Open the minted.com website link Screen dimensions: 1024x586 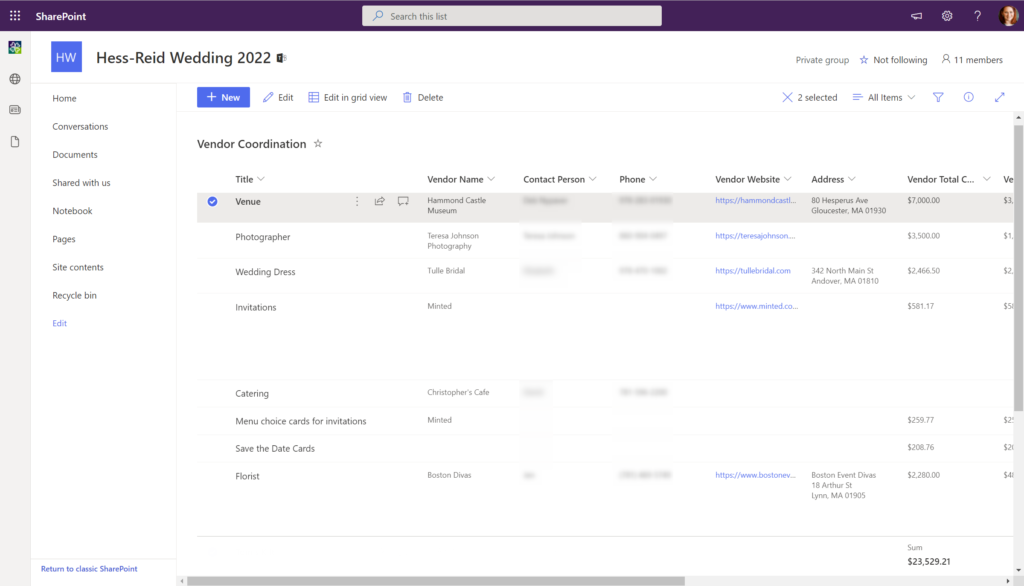pos(756,306)
